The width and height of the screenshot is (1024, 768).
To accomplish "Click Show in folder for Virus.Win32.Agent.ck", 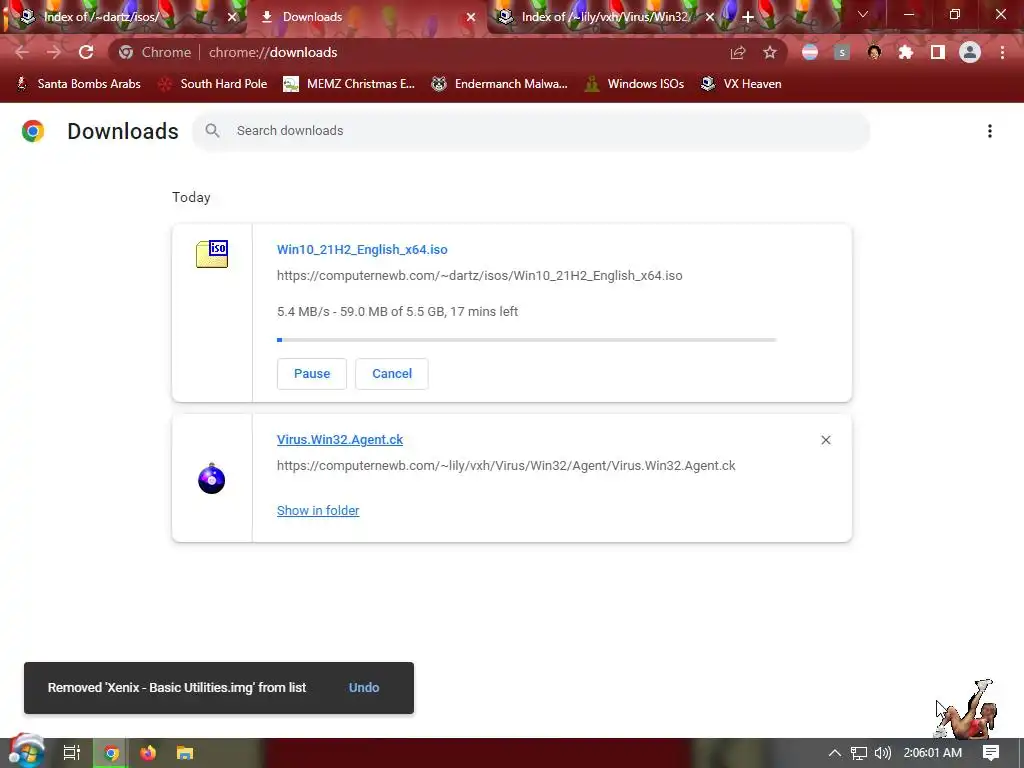I will [318, 511].
